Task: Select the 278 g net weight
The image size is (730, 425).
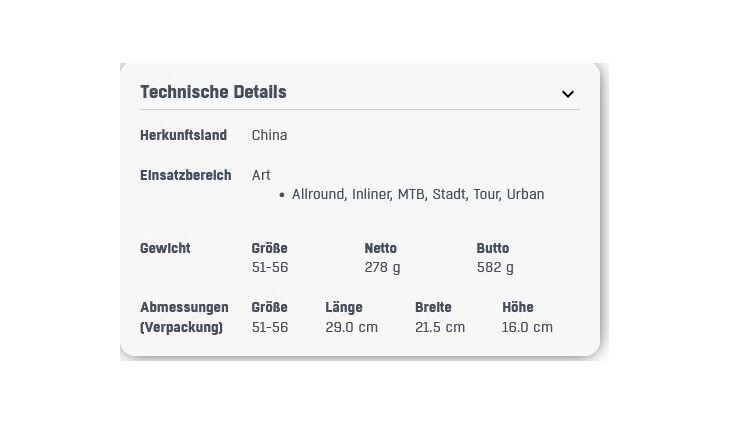Action: pyautogui.click(x=382, y=267)
